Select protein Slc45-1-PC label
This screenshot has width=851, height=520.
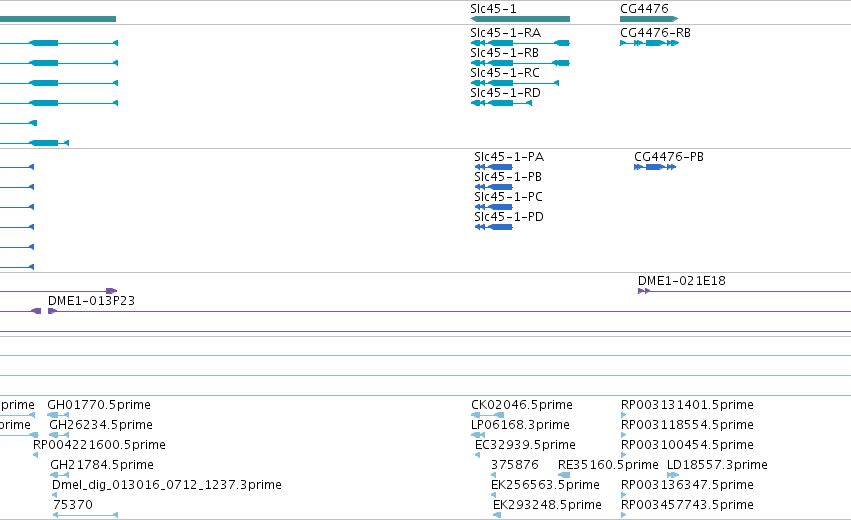tap(509, 197)
